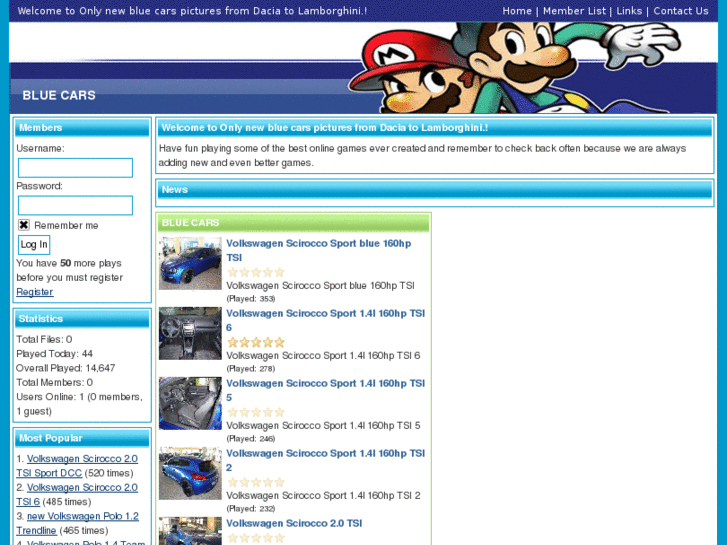727x545 pixels.
Task: Open Volkswagen Scirocco Sport blue 160hp TSI title
Action: tap(319, 250)
